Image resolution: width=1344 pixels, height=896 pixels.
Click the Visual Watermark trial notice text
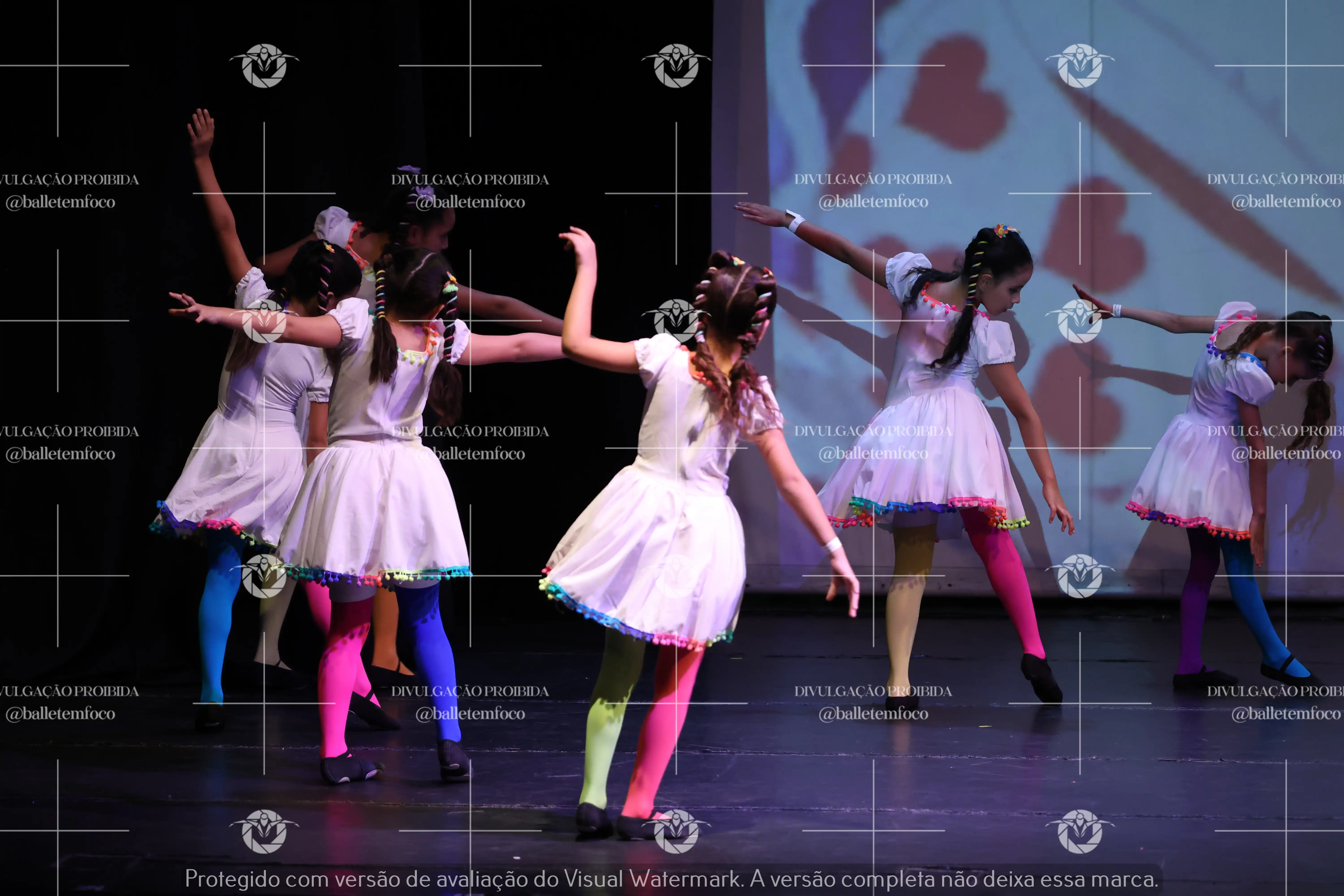coord(671,878)
